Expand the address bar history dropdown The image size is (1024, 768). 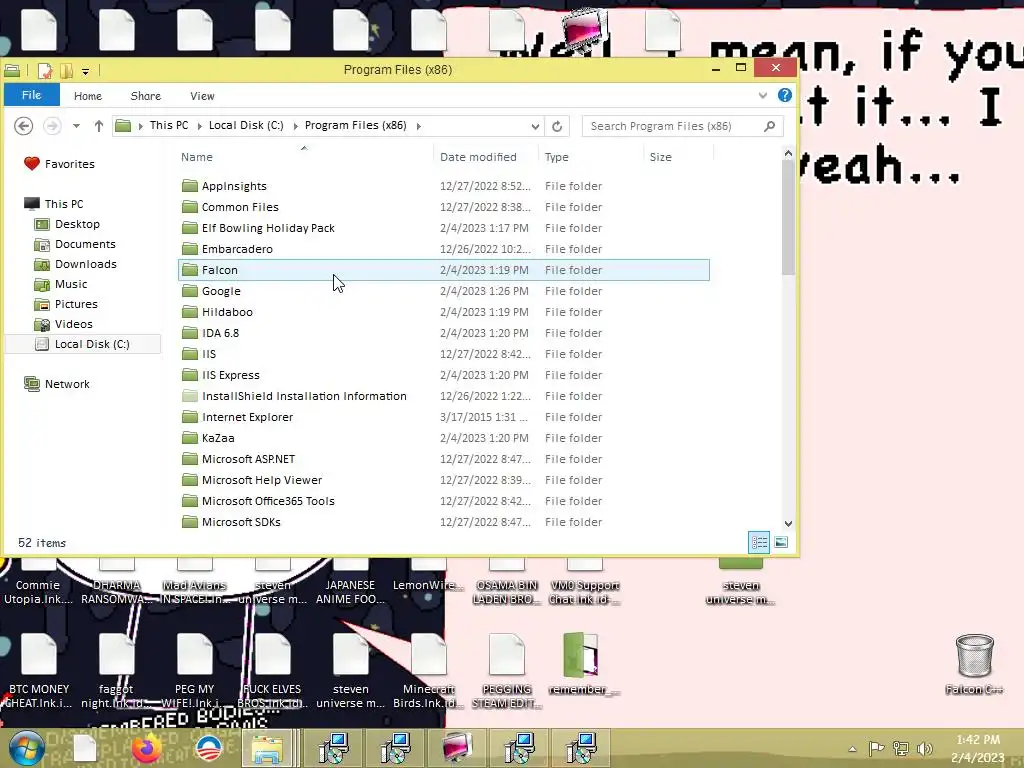pos(535,126)
